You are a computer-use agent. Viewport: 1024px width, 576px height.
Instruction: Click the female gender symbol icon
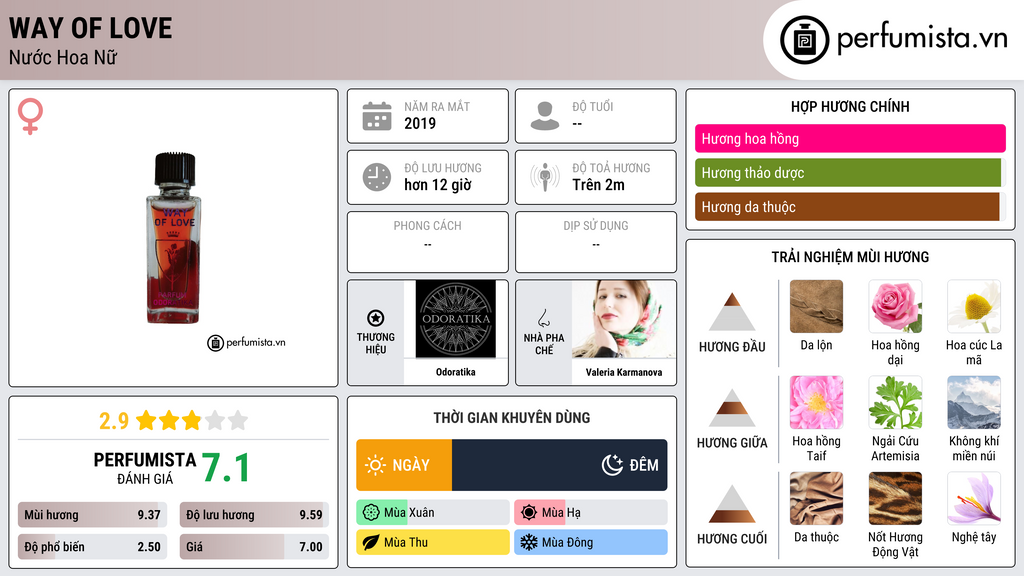click(30, 116)
